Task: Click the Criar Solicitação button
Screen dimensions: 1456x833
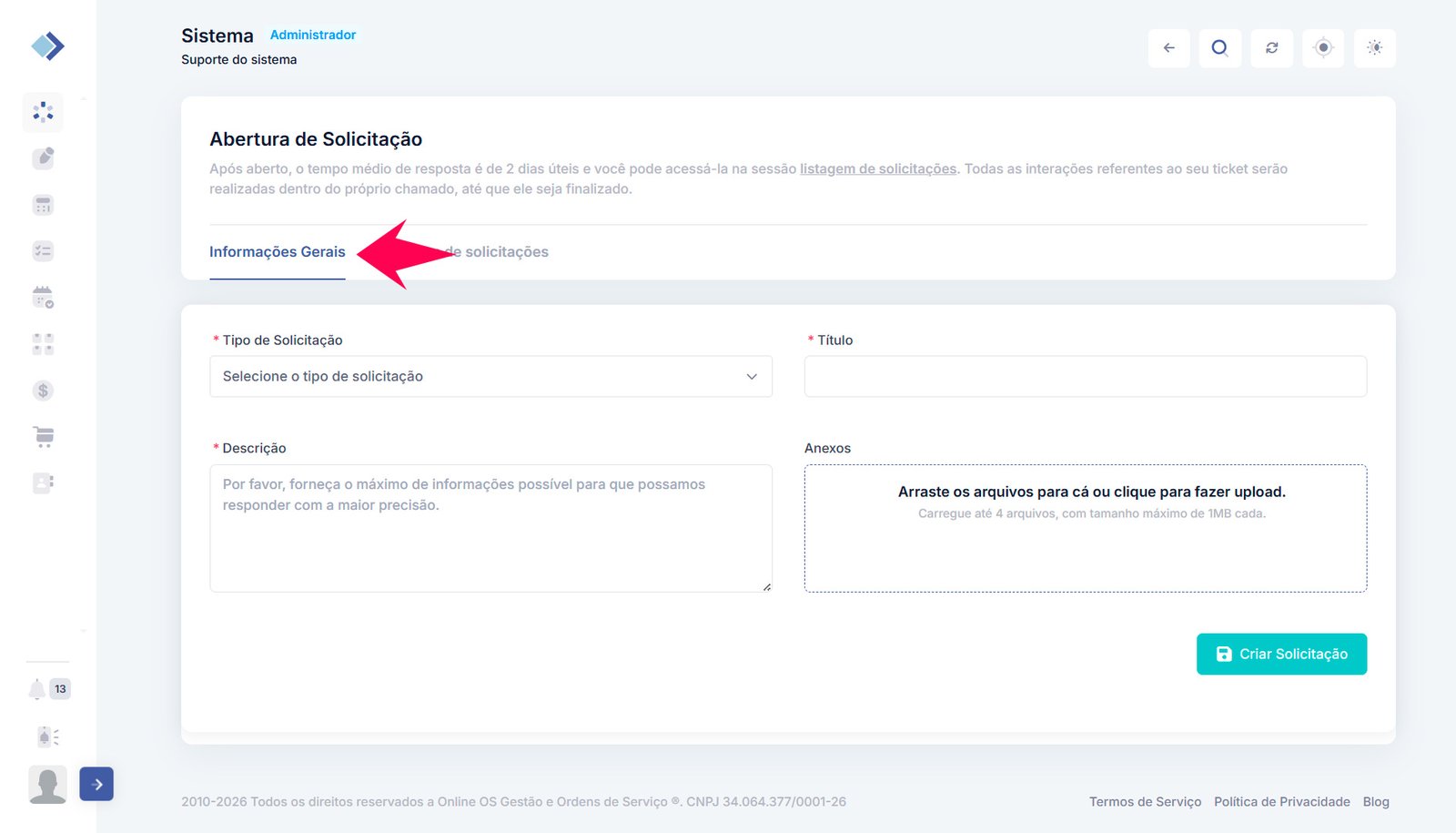Action: [1281, 654]
